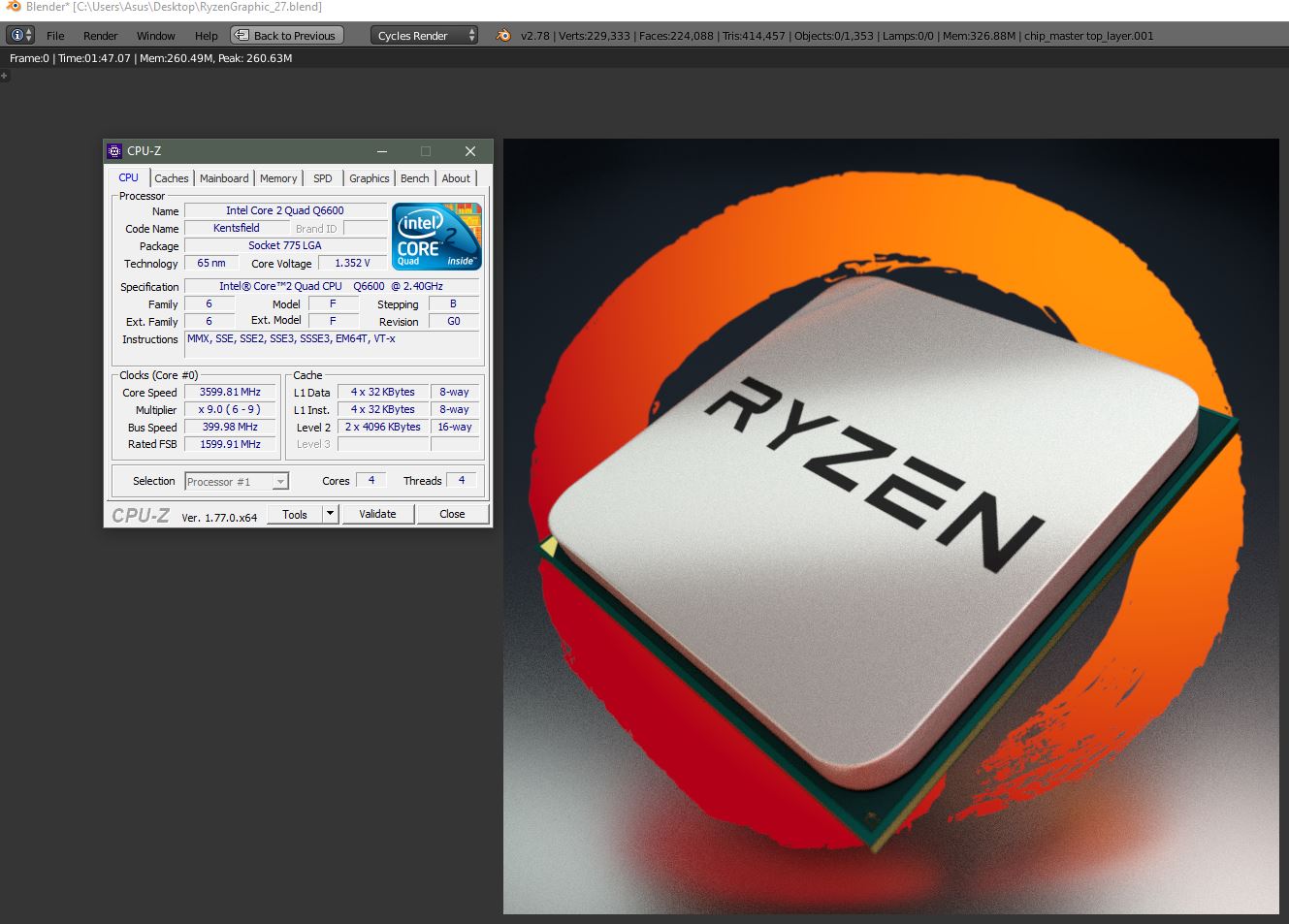Select the CPU tab in CPU-Z
This screenshot has height=924, width=1289.
[128, 177]
